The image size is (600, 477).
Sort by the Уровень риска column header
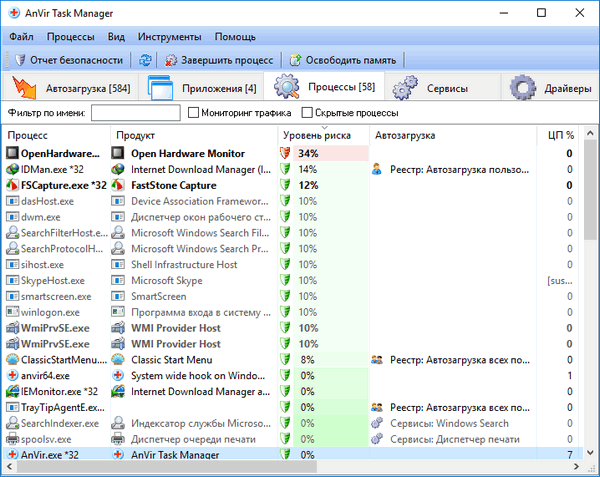(317, 134)
